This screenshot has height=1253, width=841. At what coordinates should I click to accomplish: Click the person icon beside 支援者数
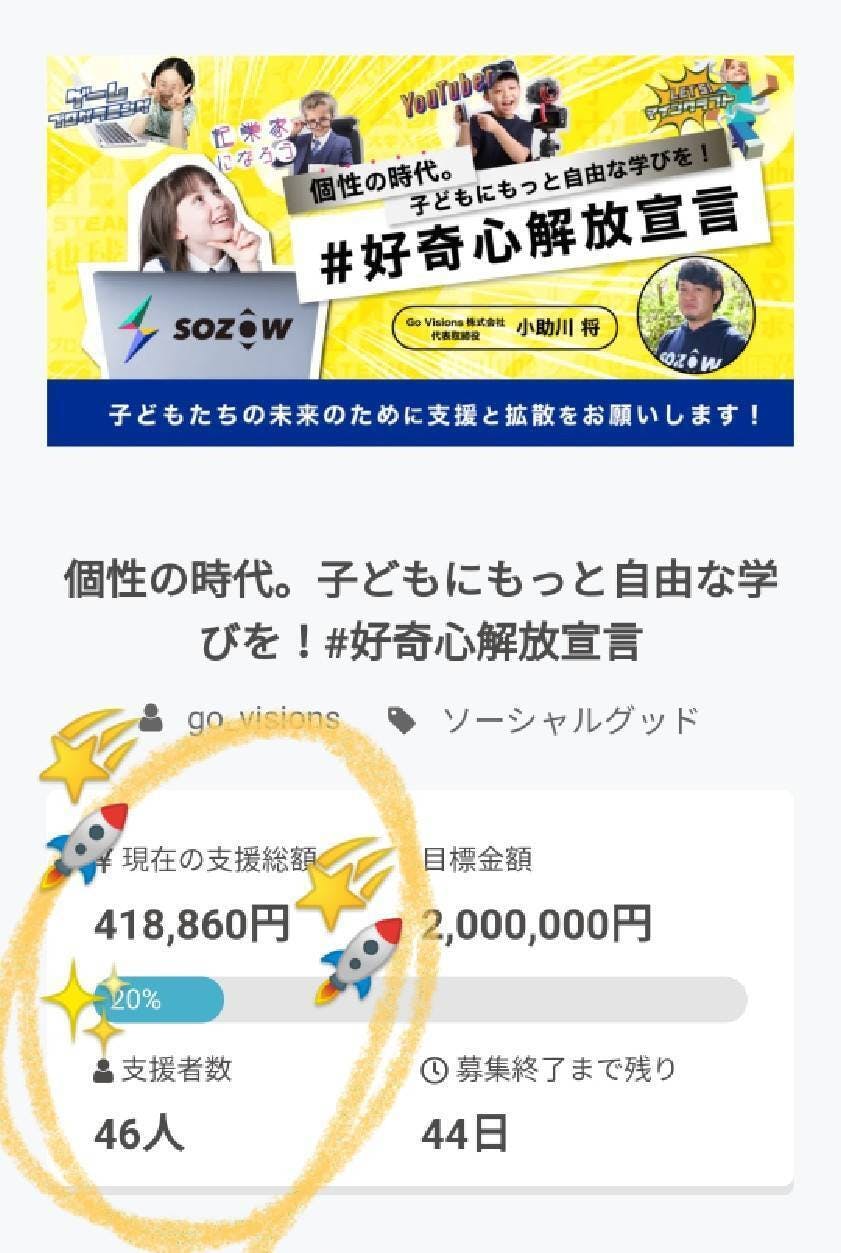(103, 1072)
